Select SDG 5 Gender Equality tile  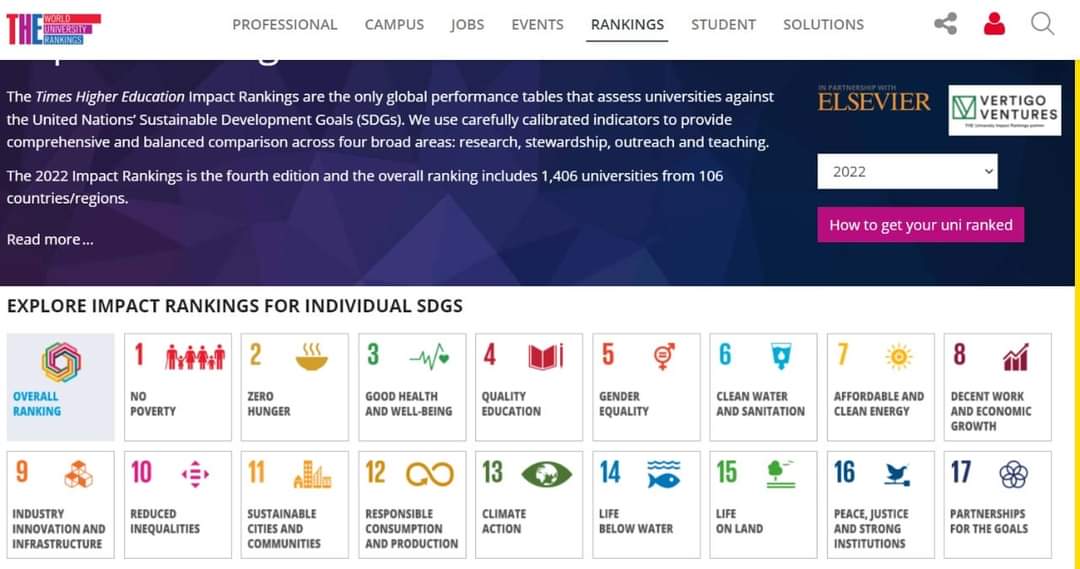[x=647, y=387]
